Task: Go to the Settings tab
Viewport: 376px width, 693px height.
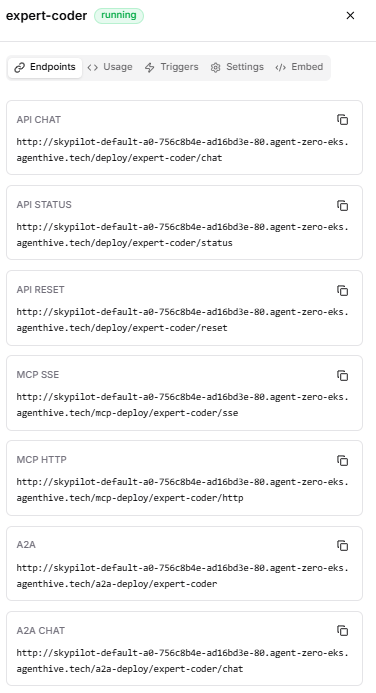Action: pos(237,67)
